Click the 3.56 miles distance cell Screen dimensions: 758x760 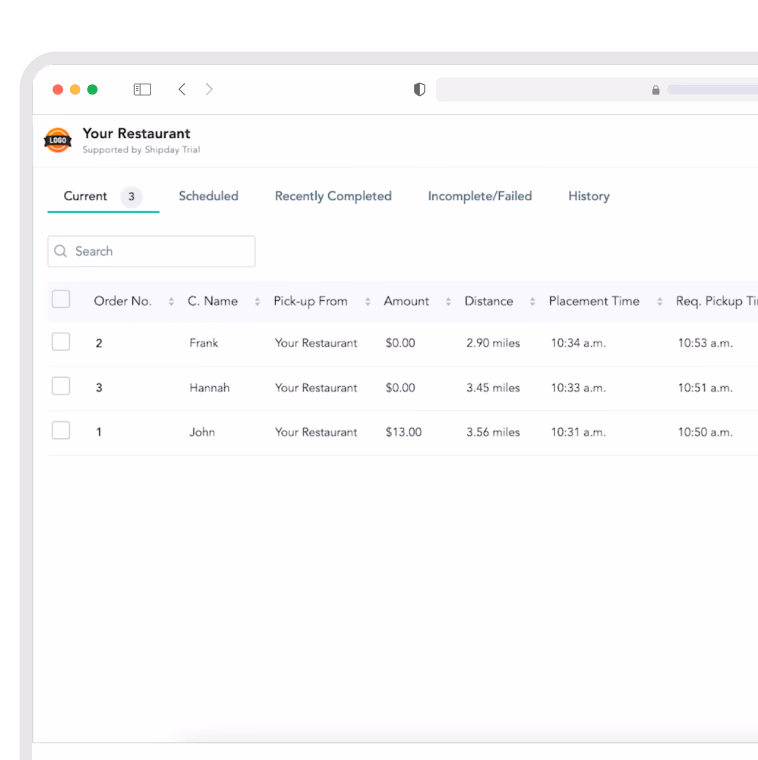point(493,432)
